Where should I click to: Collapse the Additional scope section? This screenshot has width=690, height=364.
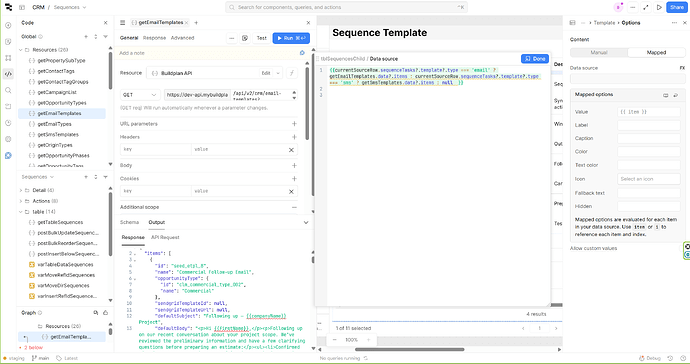294,207
